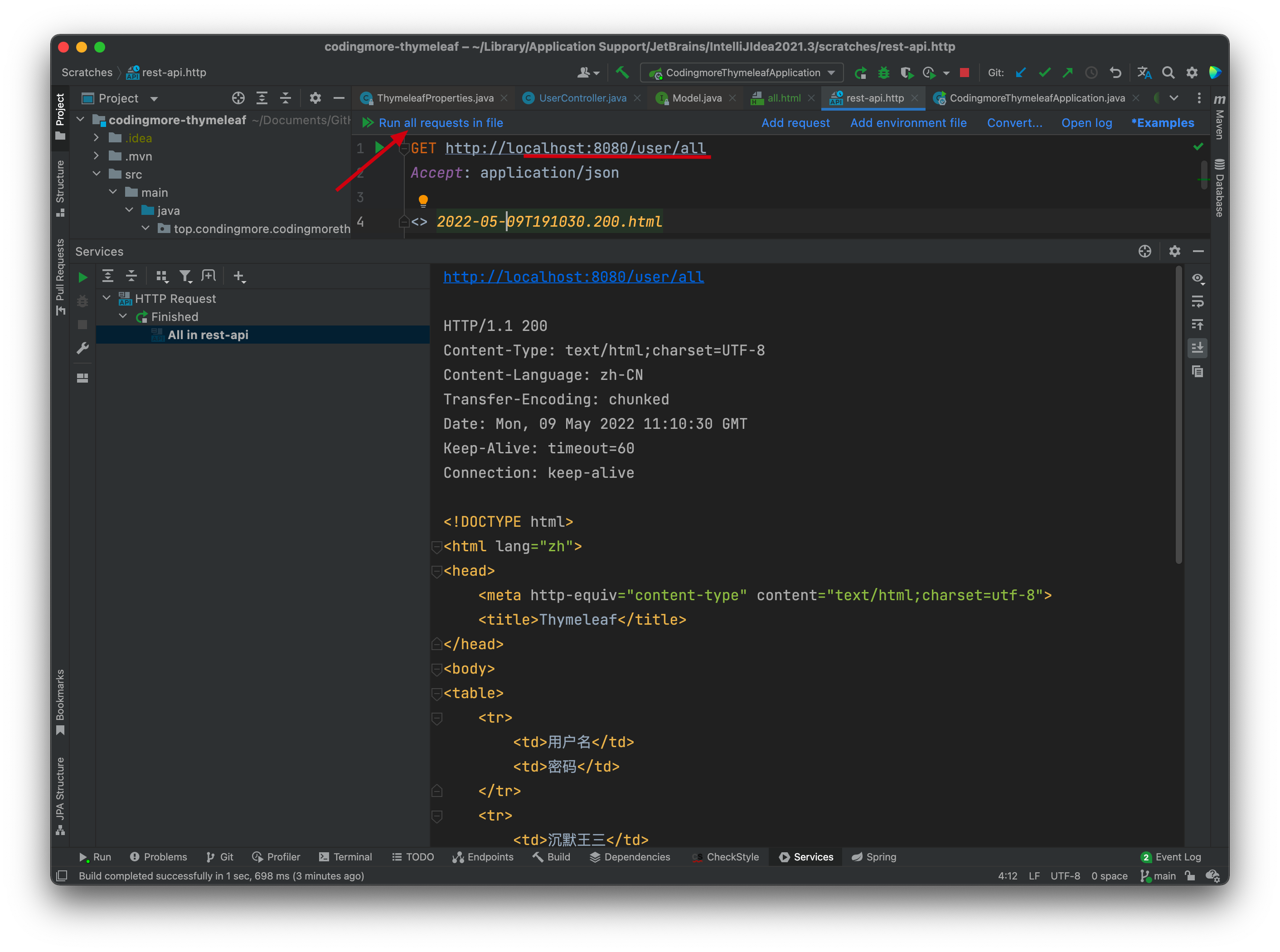1280x952 pixels.
Task: Open the Endpoints tool window tab
Action: tap(483, 857)
